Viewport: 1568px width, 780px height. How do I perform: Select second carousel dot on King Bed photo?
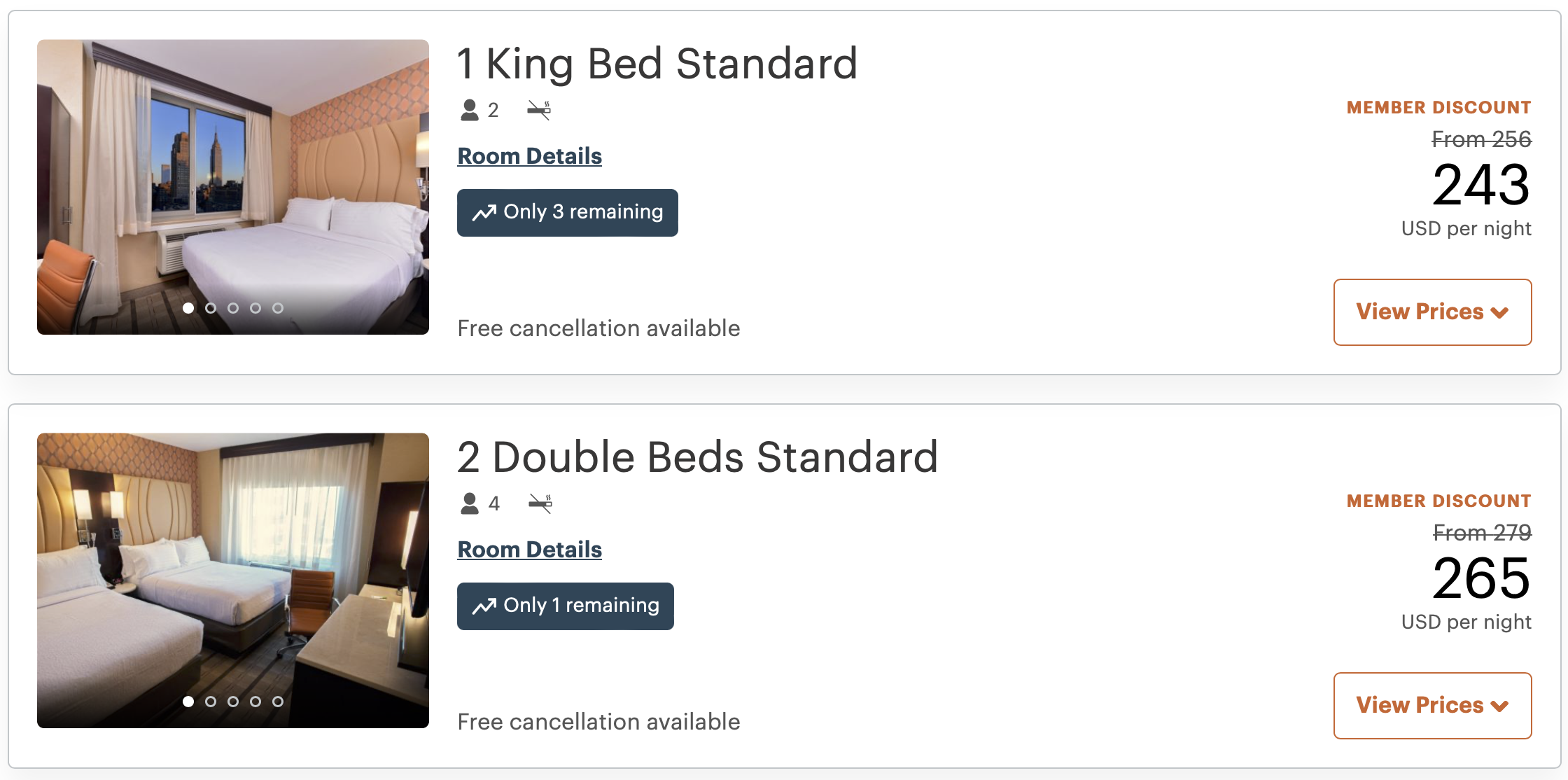[211, 308]
